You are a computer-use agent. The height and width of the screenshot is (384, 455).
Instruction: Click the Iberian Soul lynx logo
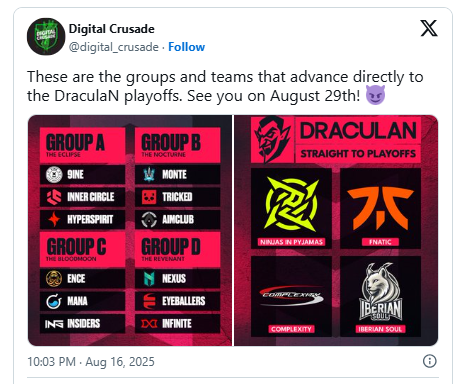tap(380, 291)
